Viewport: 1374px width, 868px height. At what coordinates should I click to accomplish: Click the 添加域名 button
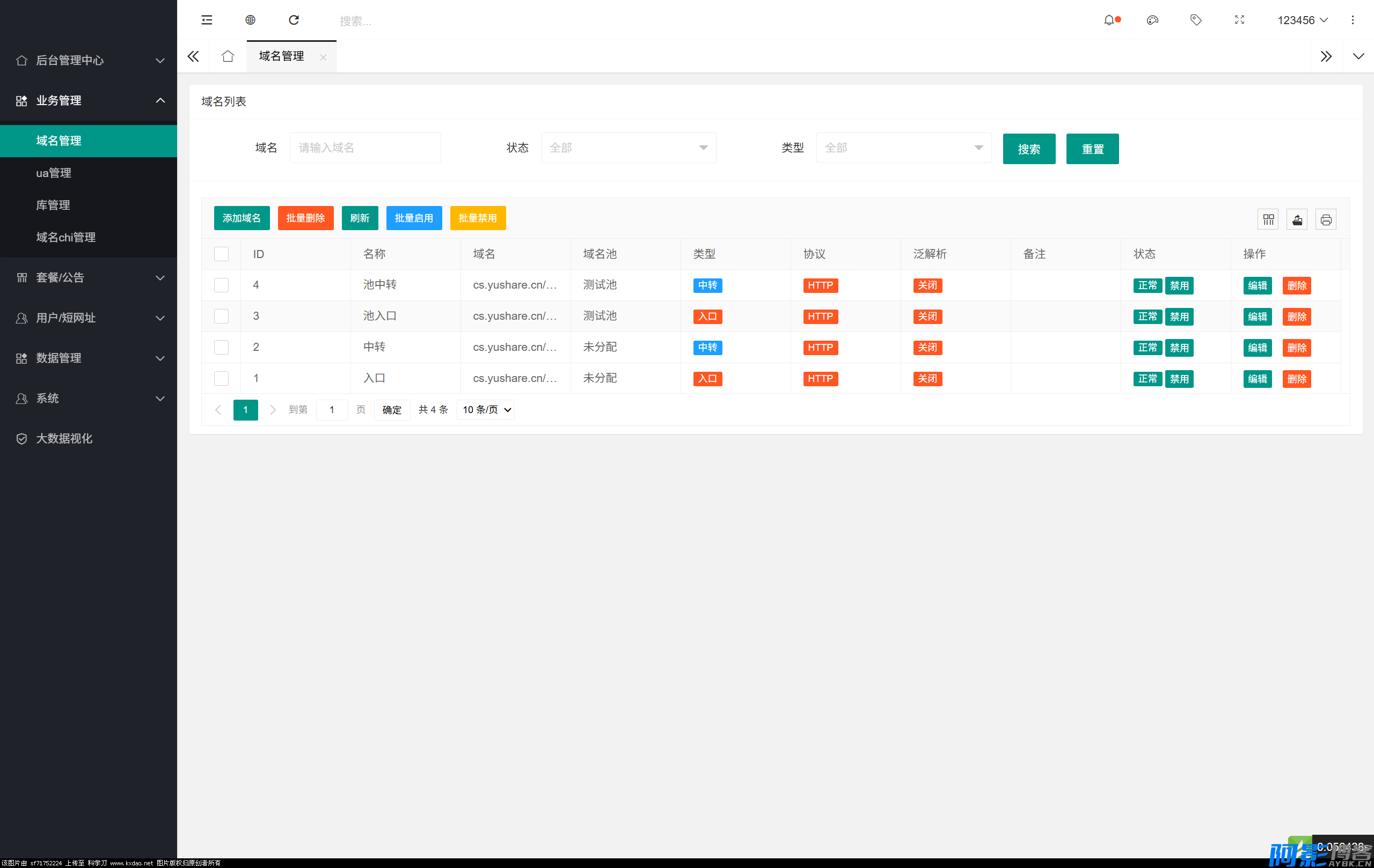coord(242,218)
